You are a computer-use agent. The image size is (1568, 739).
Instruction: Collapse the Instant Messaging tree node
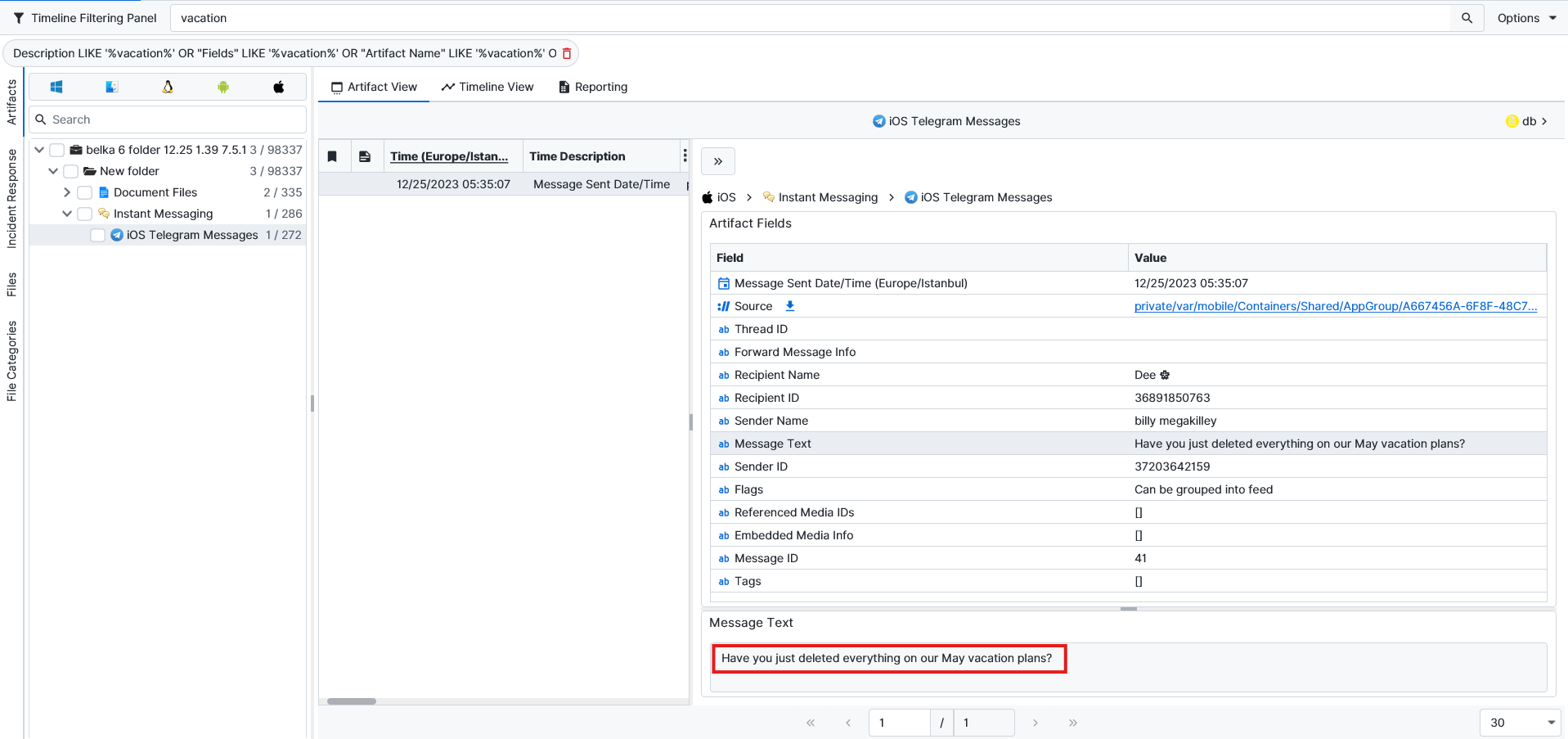(x=67, y=214)
